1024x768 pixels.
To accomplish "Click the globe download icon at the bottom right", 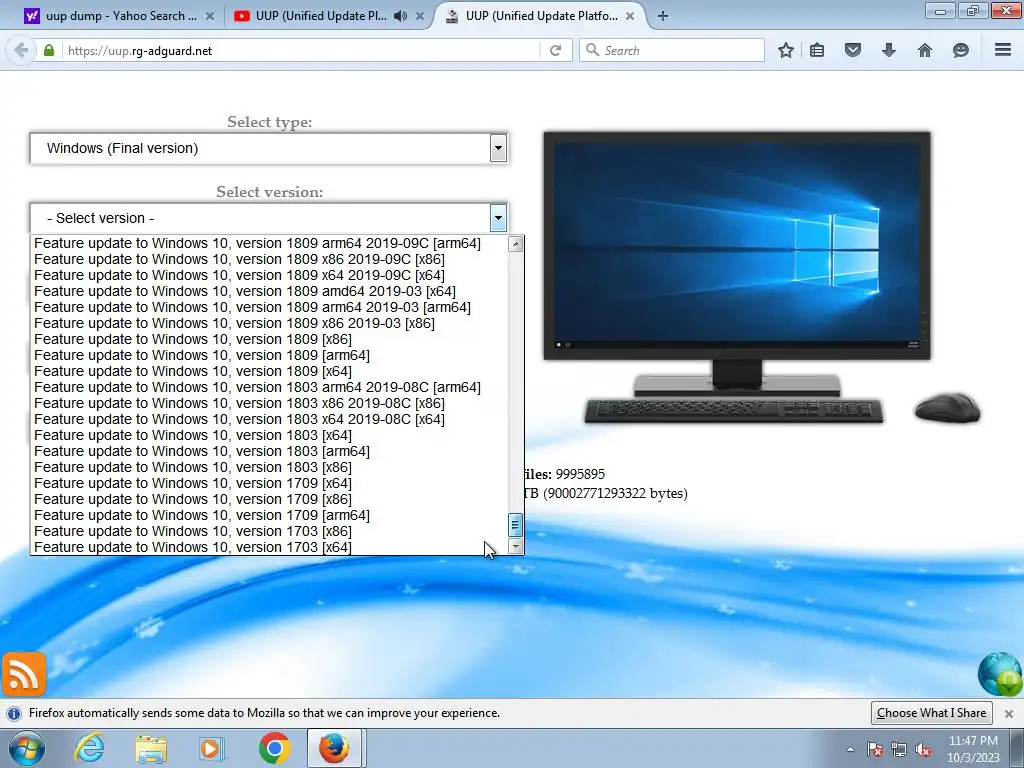I will click(1000, 674).
